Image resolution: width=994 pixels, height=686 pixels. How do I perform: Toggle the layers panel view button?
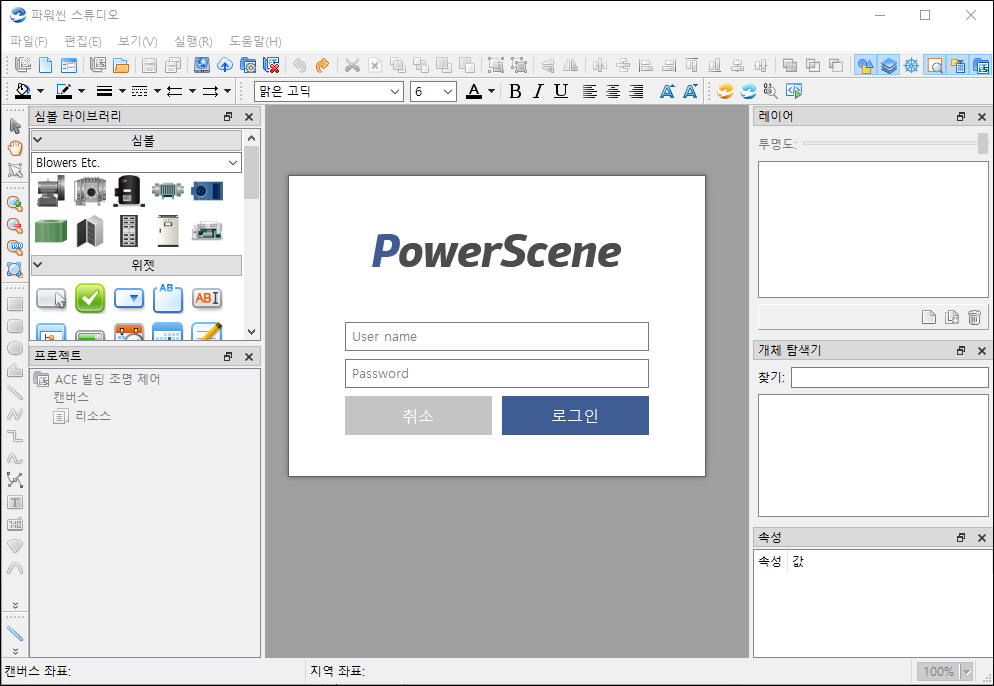pyautogui.click(x=889, y=65)
